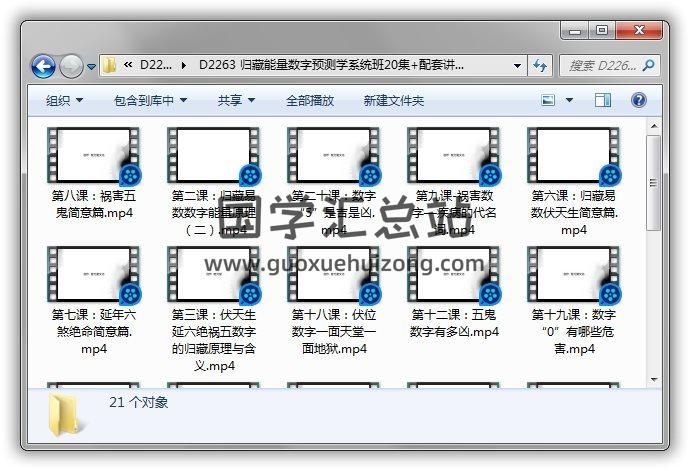Expand the hidden path chevron «
The height and width of the screenshot is (471, 690).
128,65
